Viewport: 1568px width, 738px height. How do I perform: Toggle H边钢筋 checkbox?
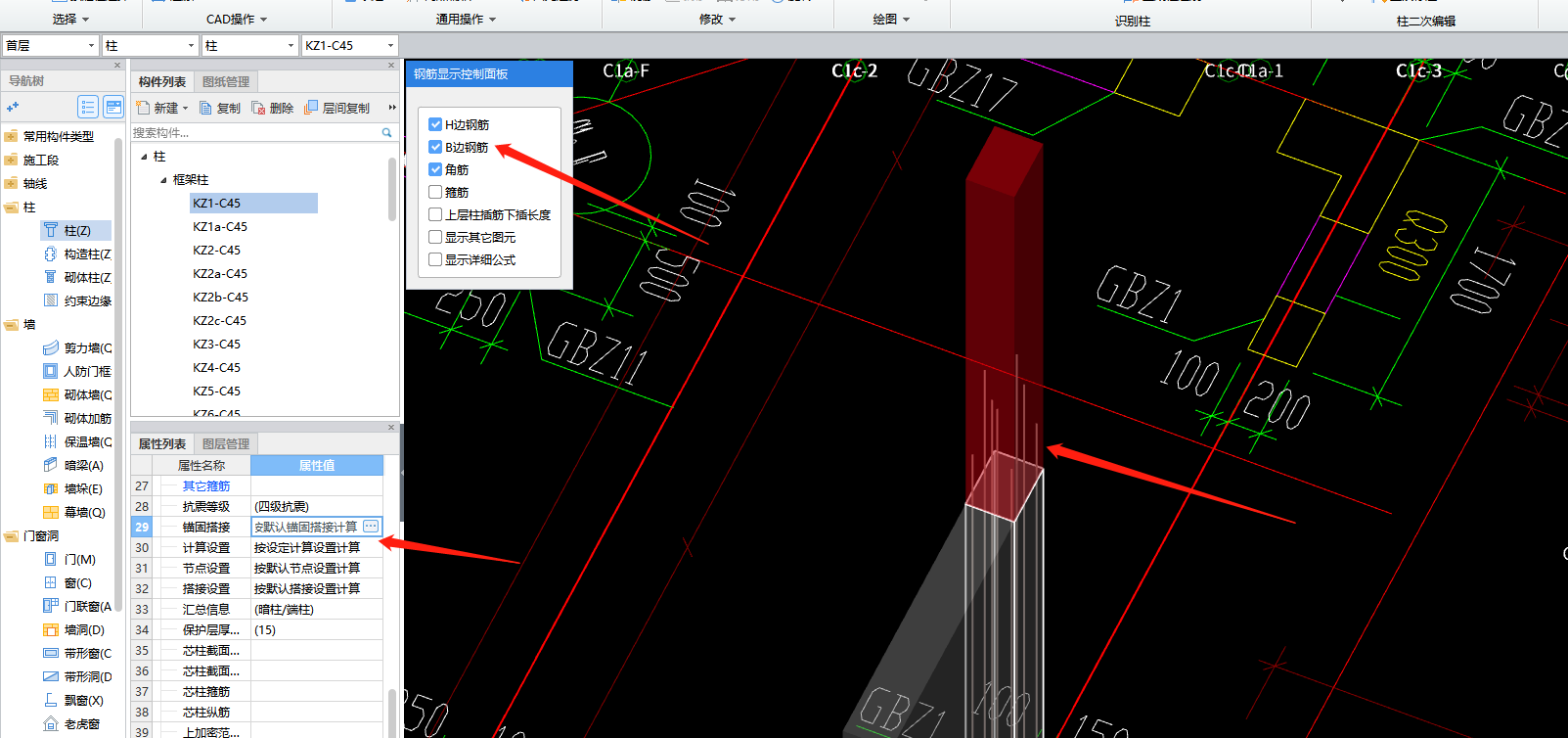tap(435, 124)
